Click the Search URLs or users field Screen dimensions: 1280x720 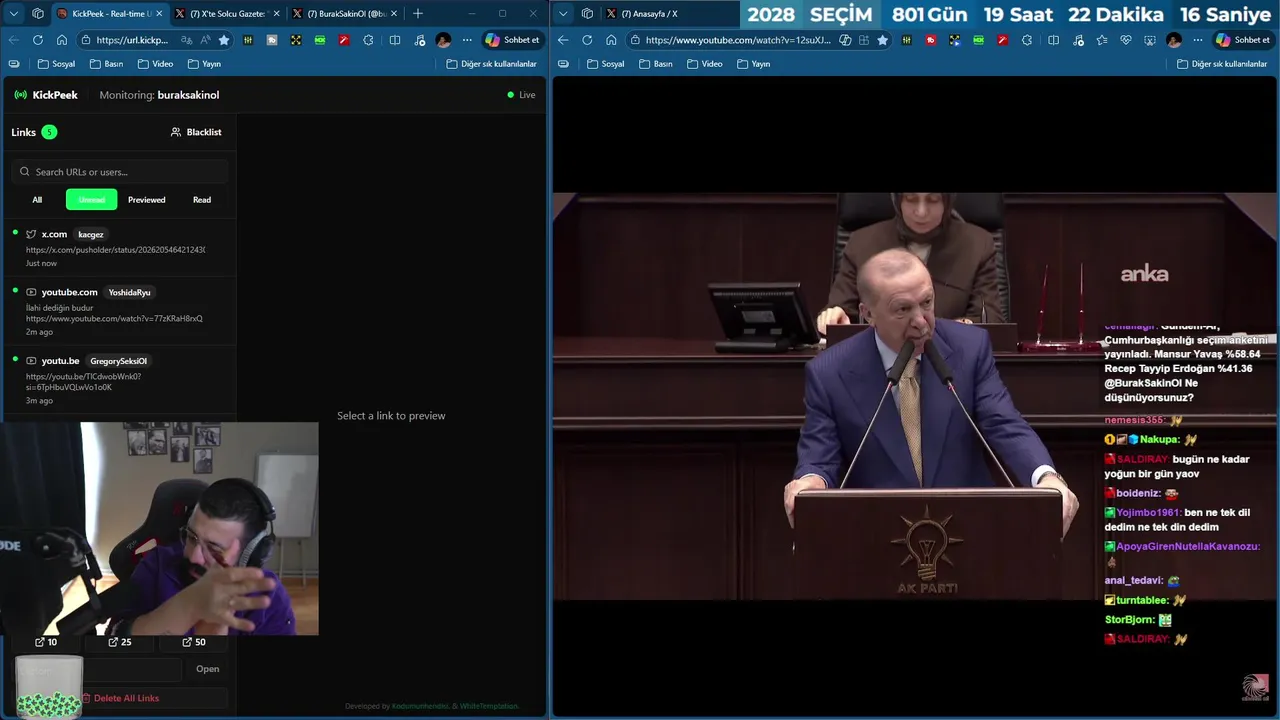[x=120, y=172]
